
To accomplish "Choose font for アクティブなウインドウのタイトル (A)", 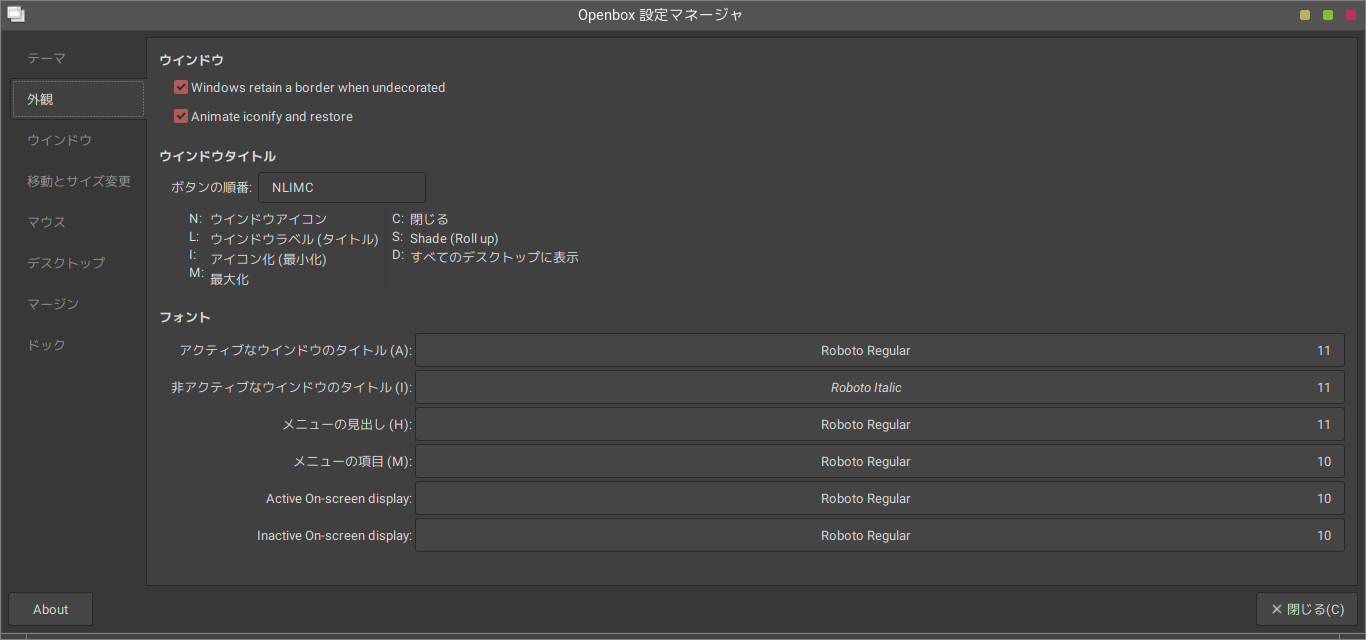I will point(880,351).
